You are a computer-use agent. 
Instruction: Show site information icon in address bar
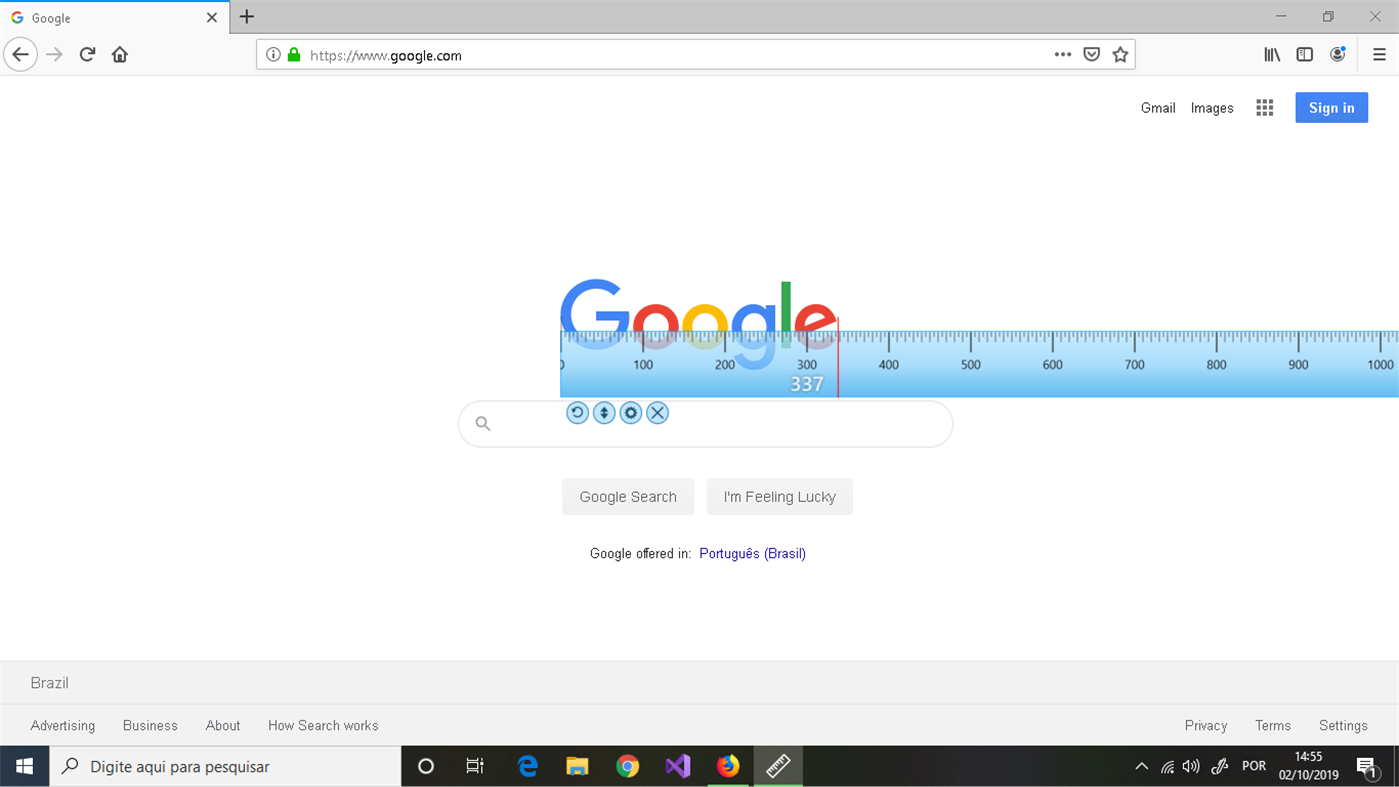click(x=273, y=55)
